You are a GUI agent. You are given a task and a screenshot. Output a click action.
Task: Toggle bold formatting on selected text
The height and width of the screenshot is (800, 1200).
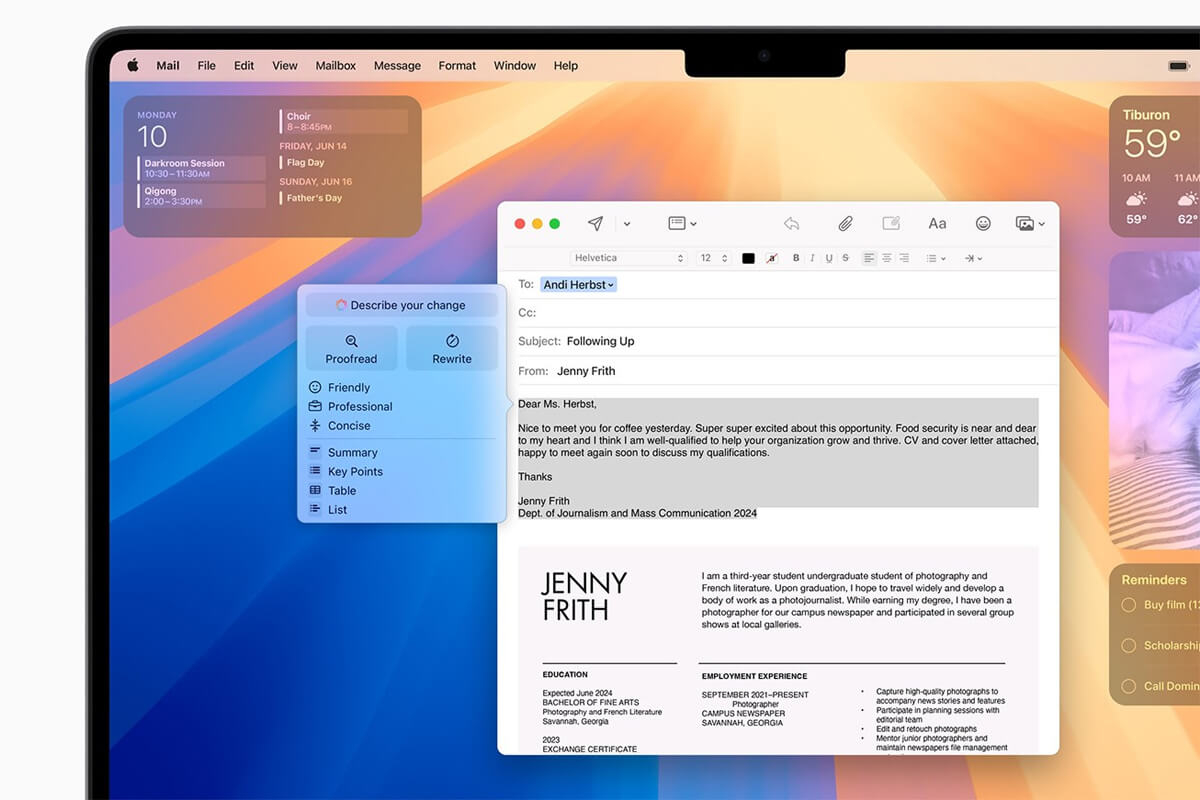coord(796,258)
